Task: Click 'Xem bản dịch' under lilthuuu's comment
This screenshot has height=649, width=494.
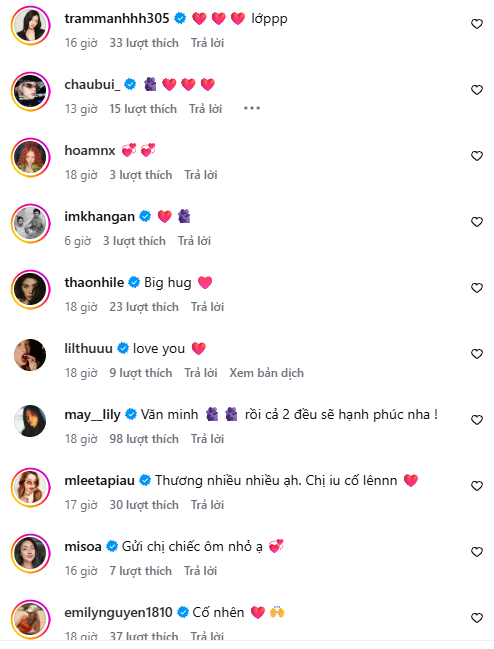Action: (x=266, y=373)
